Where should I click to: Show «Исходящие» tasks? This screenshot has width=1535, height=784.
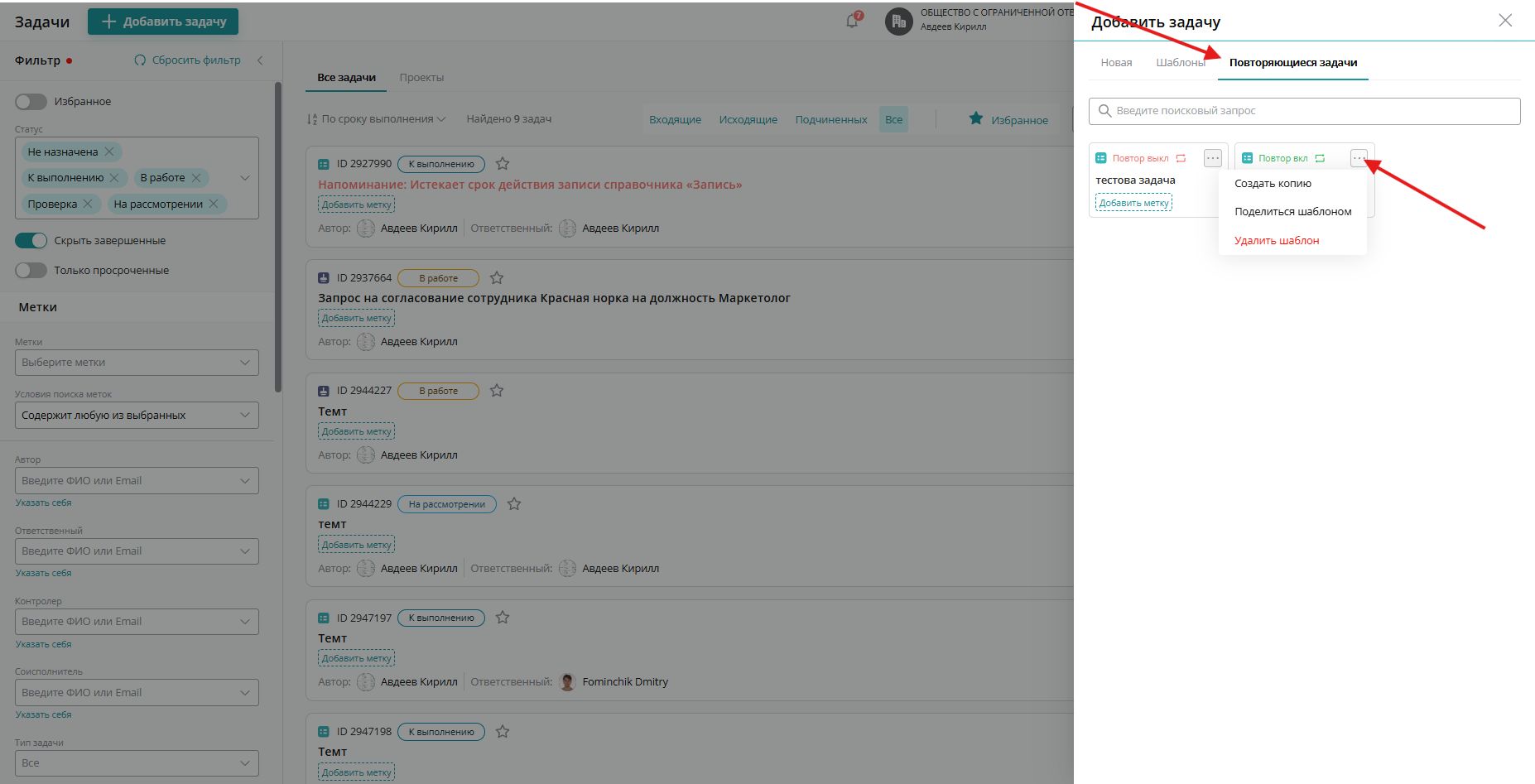pos(748,120)
